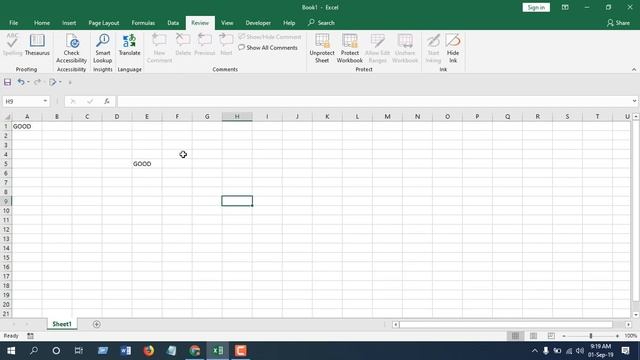Click Unshare Workbook
The width and height of the screenshot is (640, 360).
tap(405, 48)
